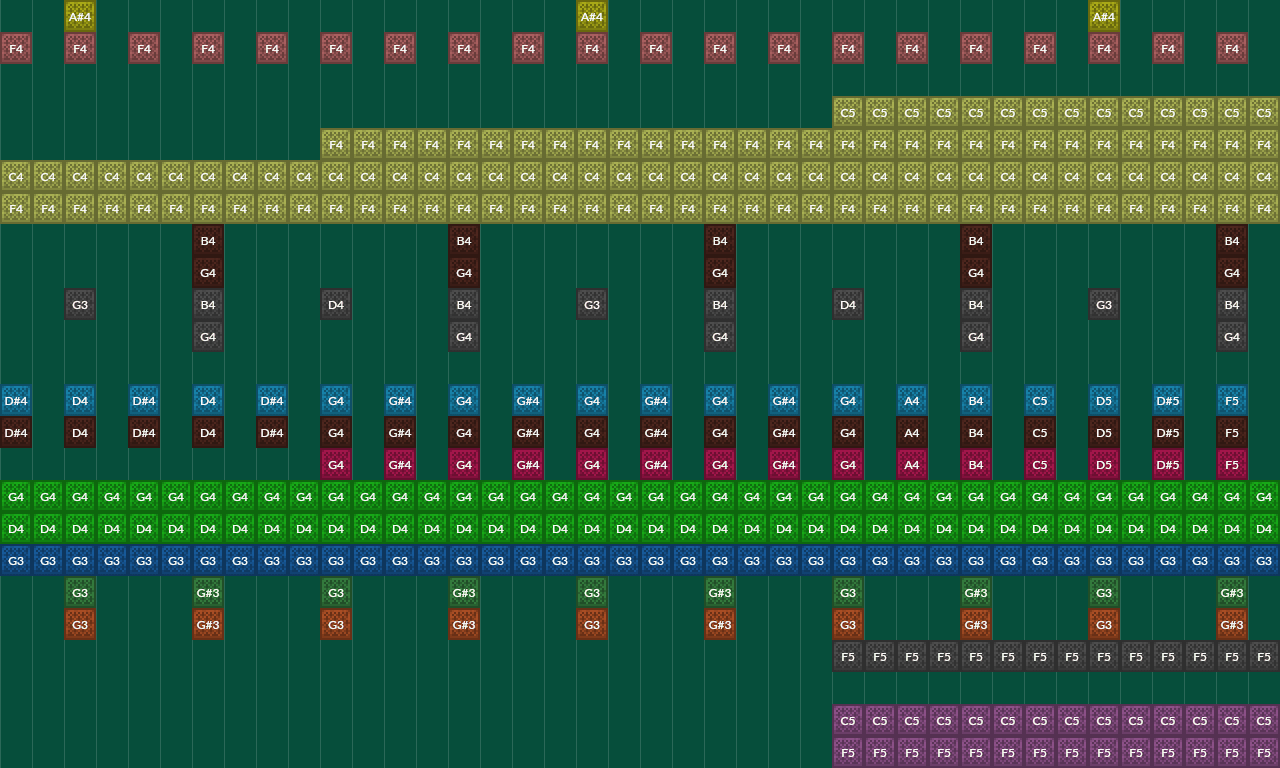Select the leftmost gray G3 note block

coord(80,304)
